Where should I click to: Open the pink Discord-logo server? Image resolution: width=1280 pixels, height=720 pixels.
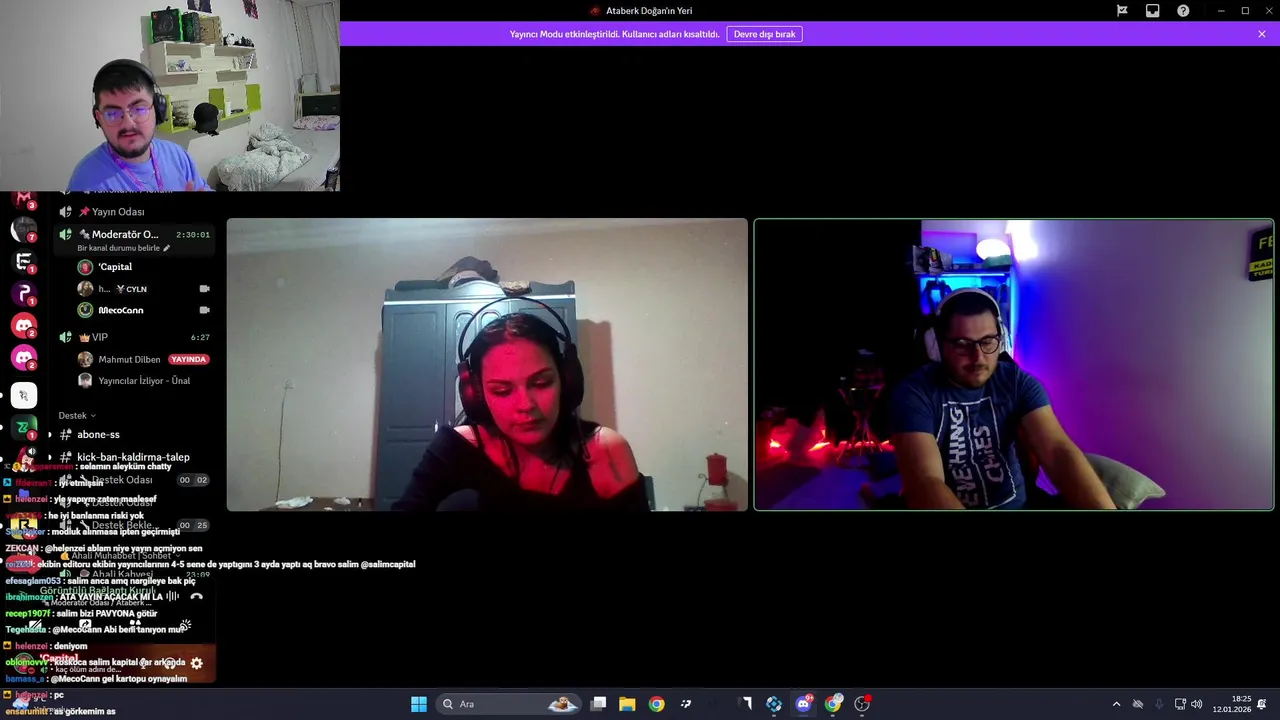24,358
